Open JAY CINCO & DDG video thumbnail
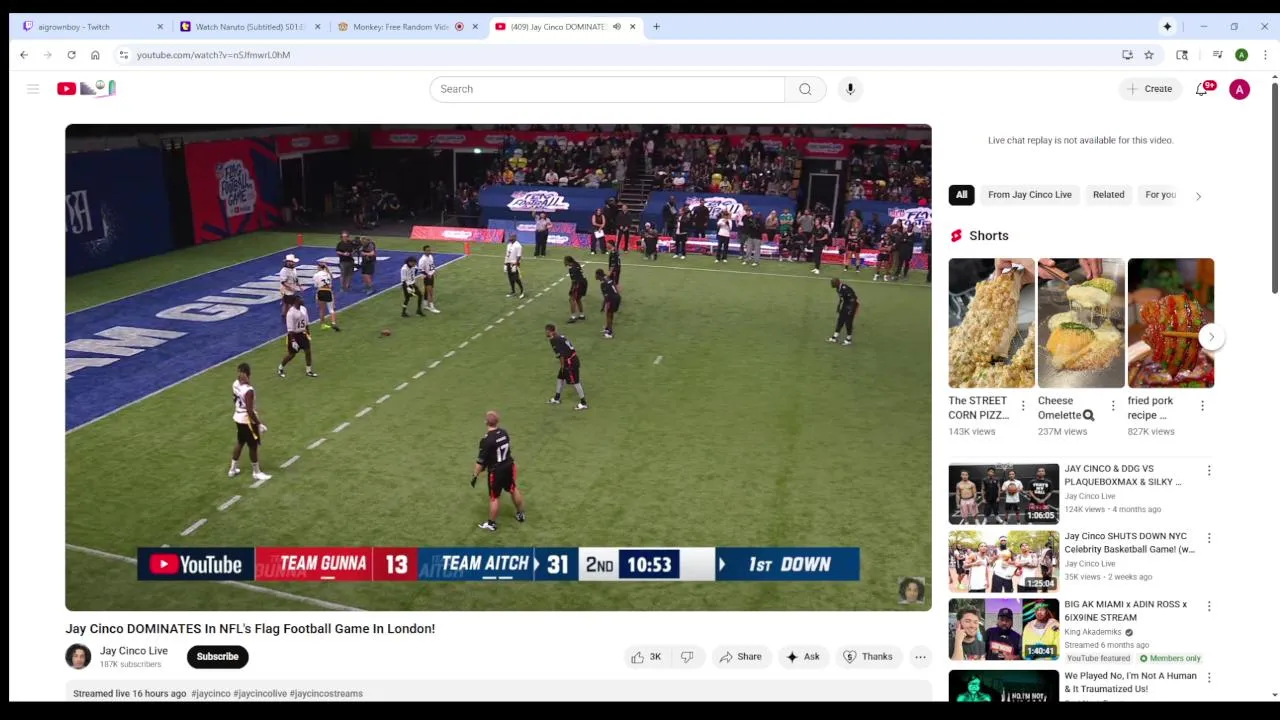Image resolution: width=1280 pixels, height=720 pixels. [1003, 493]
